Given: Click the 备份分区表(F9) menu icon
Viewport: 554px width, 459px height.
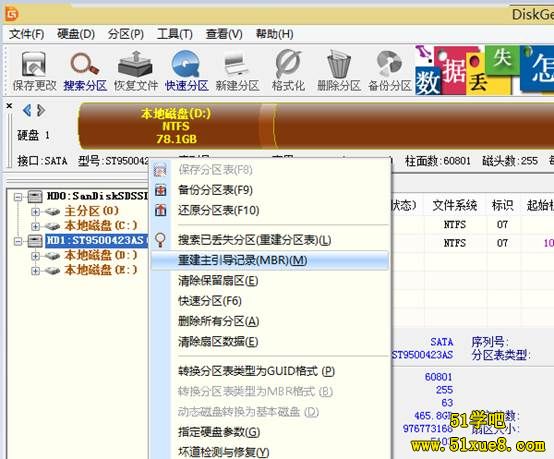Looking at the screenshot, I should click(x=160, y=190).
